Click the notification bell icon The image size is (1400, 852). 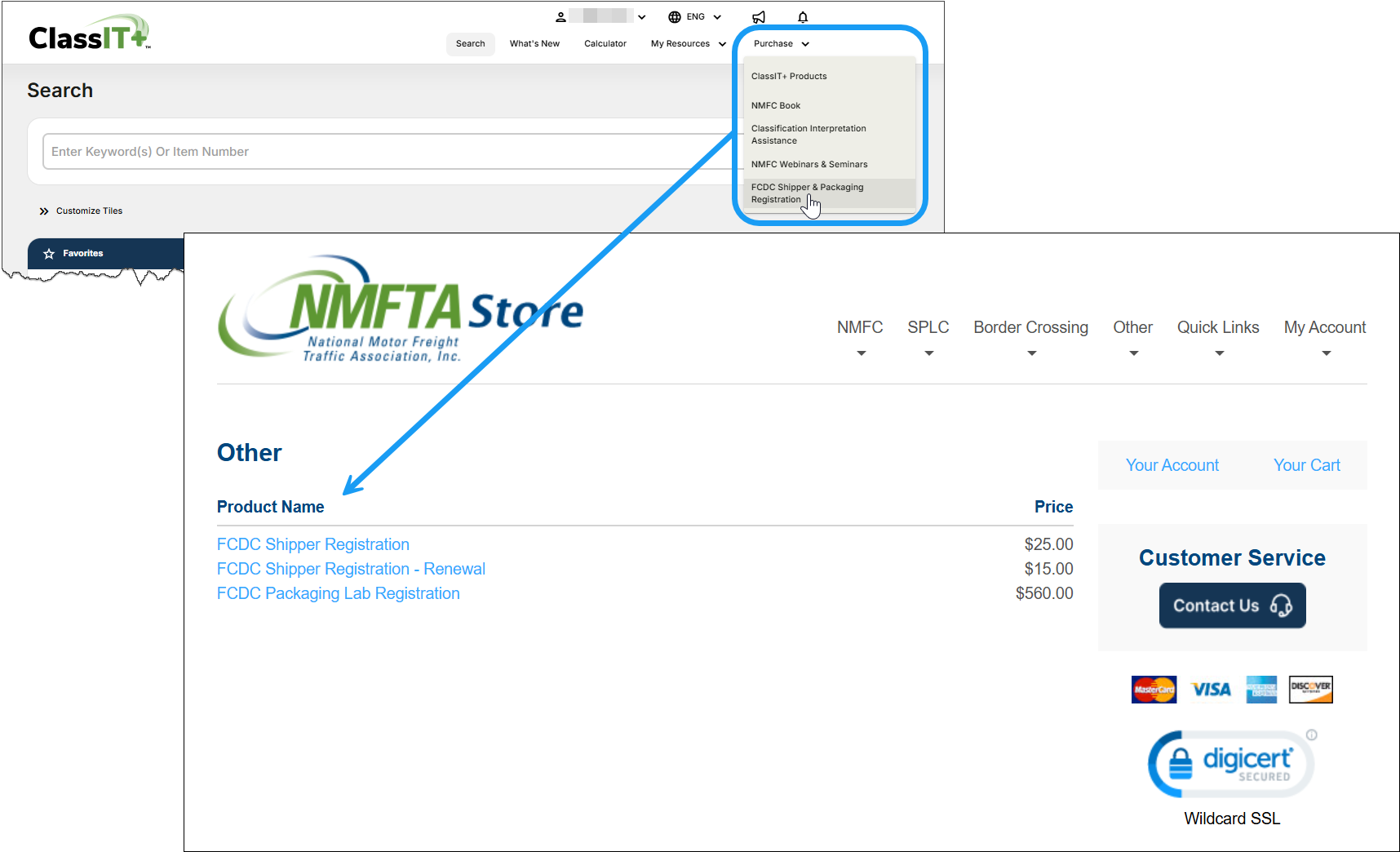(803, 16)
